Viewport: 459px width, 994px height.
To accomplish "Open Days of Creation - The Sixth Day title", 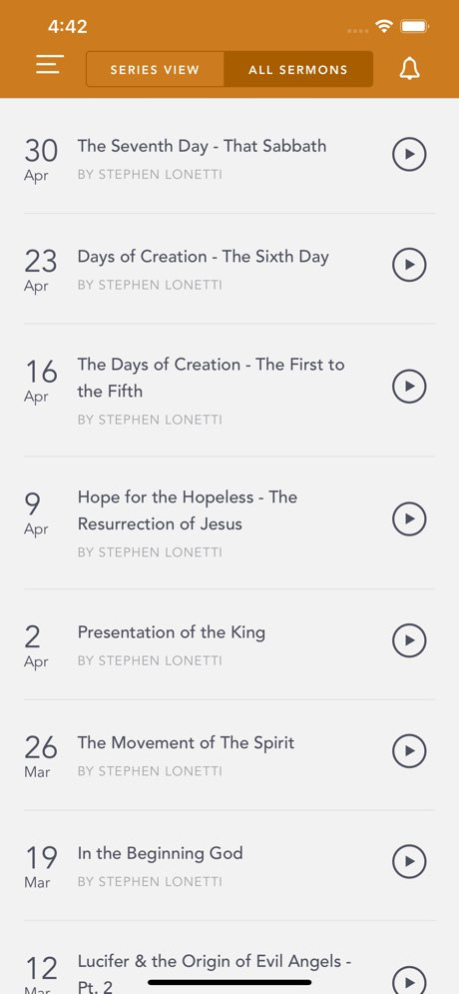I will (x=203, y=257).
